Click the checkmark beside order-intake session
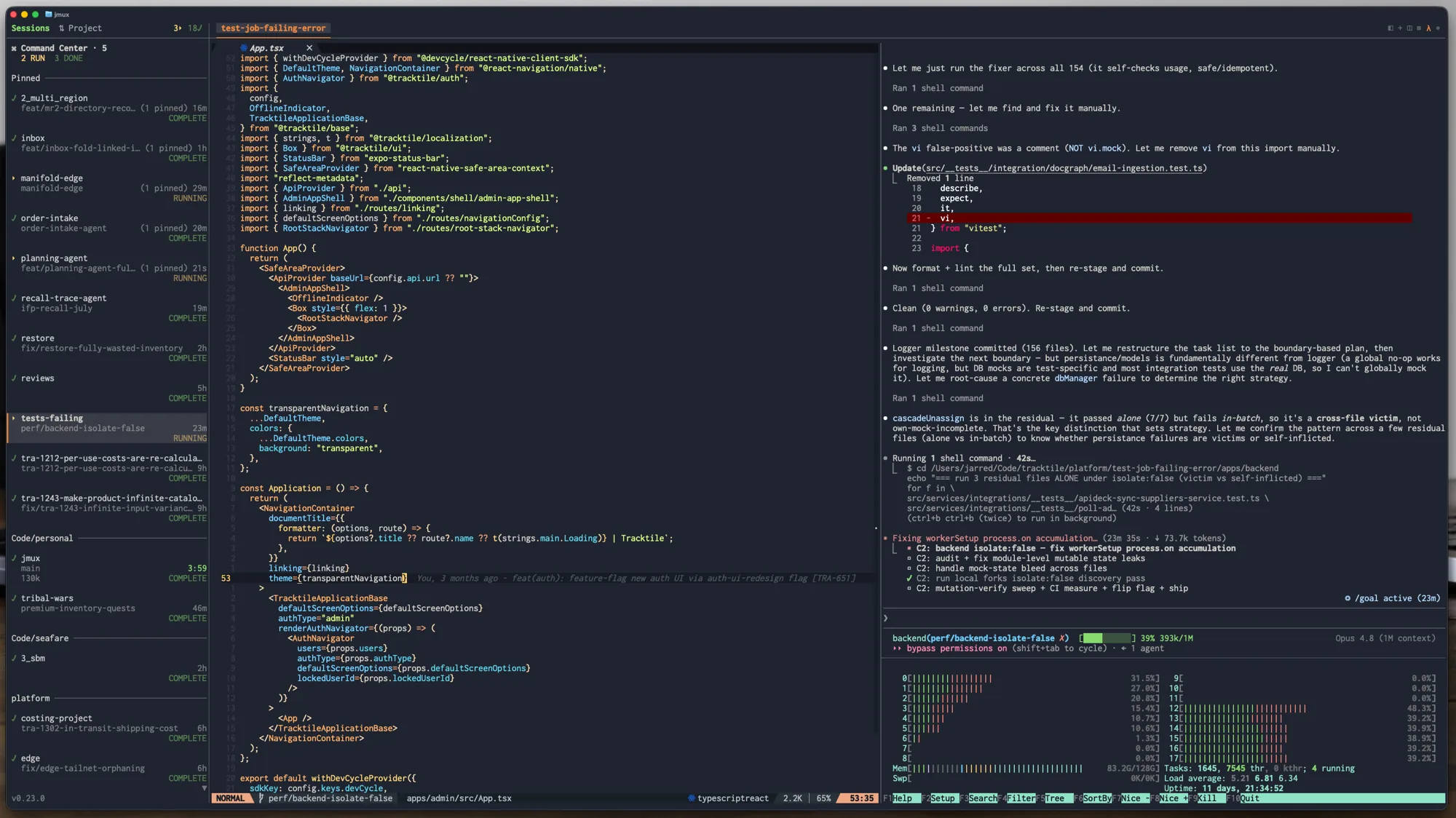Viewport: 1456px width, 818px height. coord(14,218)
